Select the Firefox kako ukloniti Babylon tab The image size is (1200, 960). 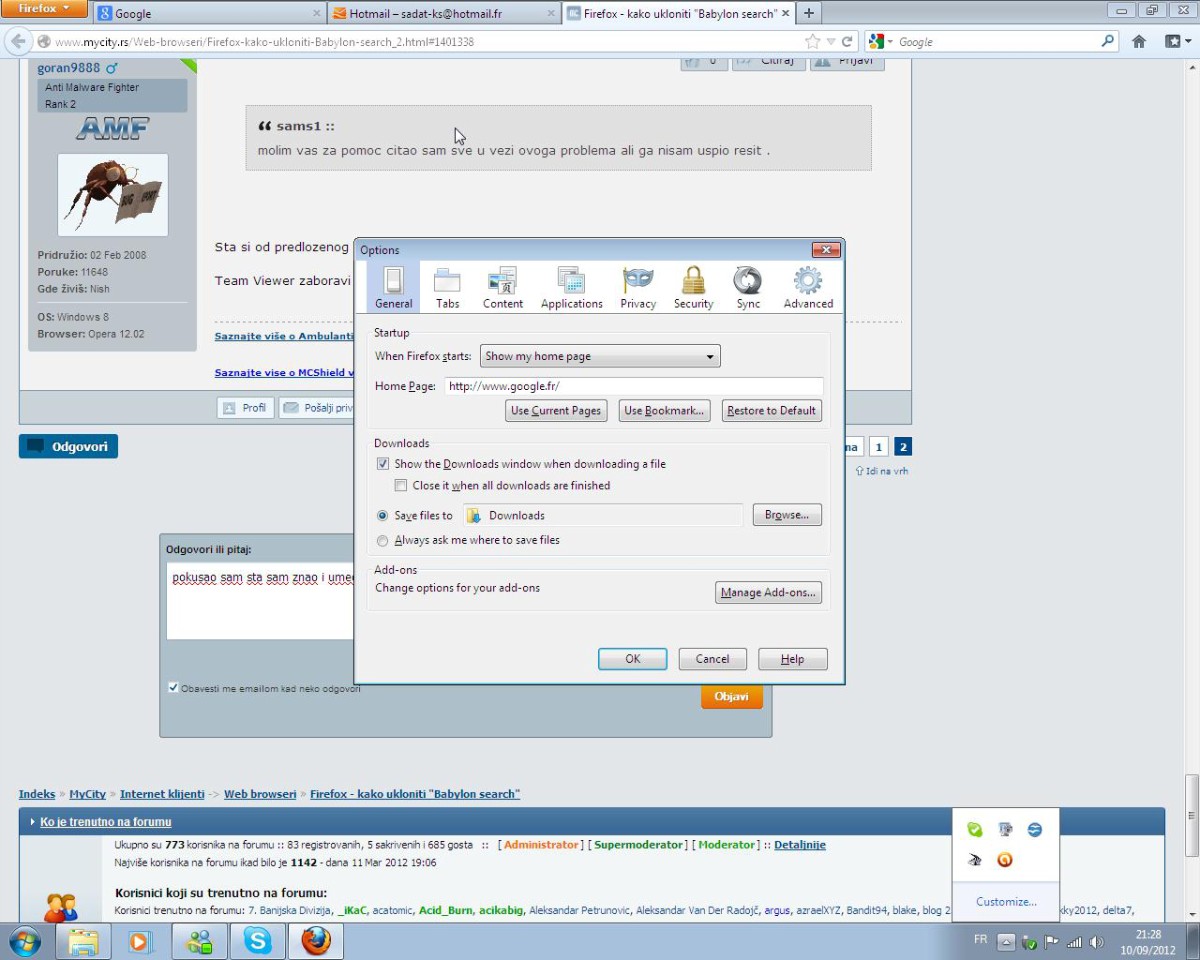pyautogui.click(x=677, y=14)
